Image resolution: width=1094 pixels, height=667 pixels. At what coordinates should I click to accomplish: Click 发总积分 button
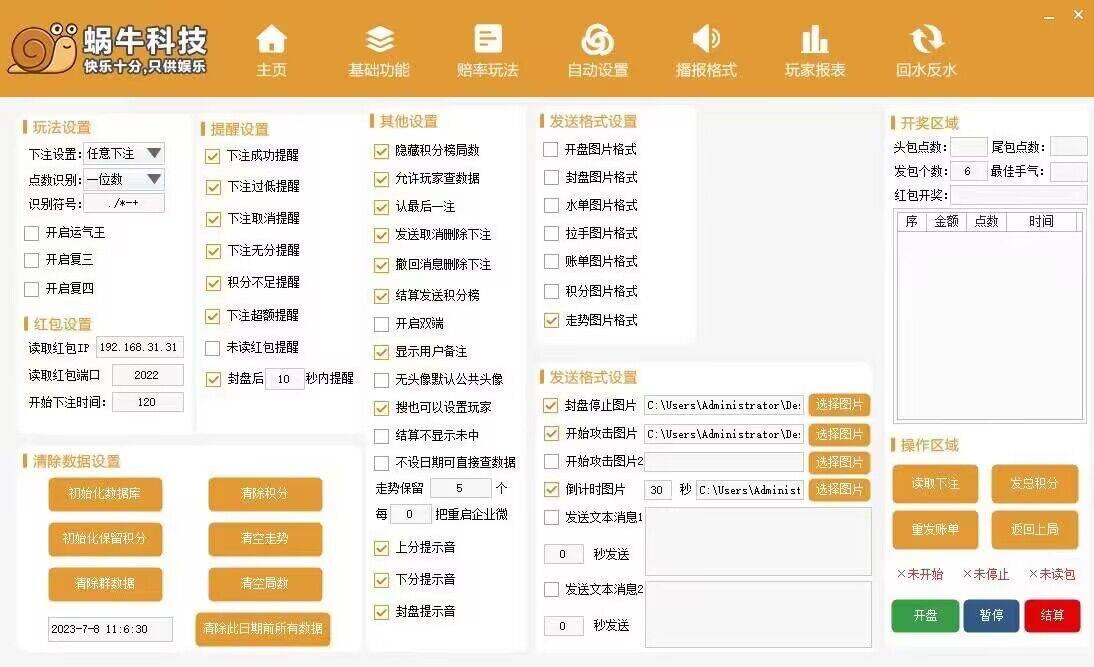pos(1035,484)
